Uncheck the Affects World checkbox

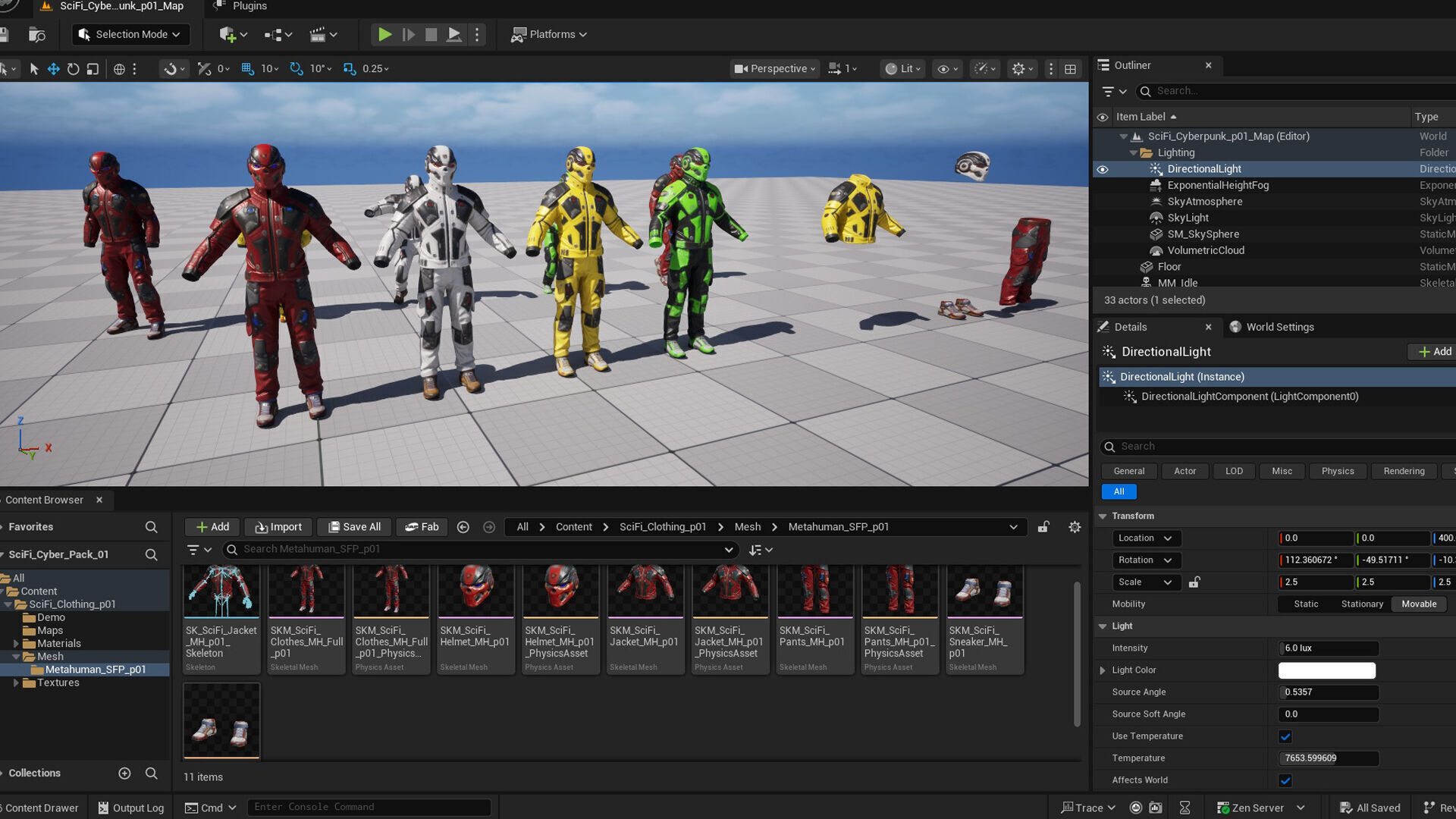click(1285, 780)
